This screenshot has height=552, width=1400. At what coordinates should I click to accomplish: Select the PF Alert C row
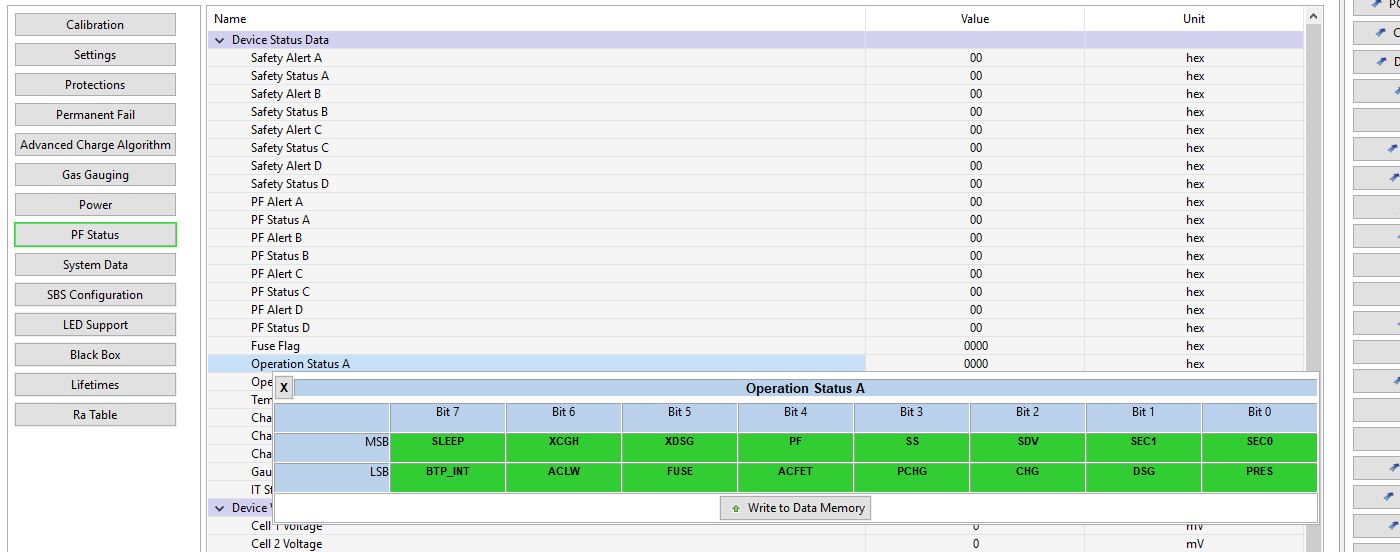tap(756, 274)
